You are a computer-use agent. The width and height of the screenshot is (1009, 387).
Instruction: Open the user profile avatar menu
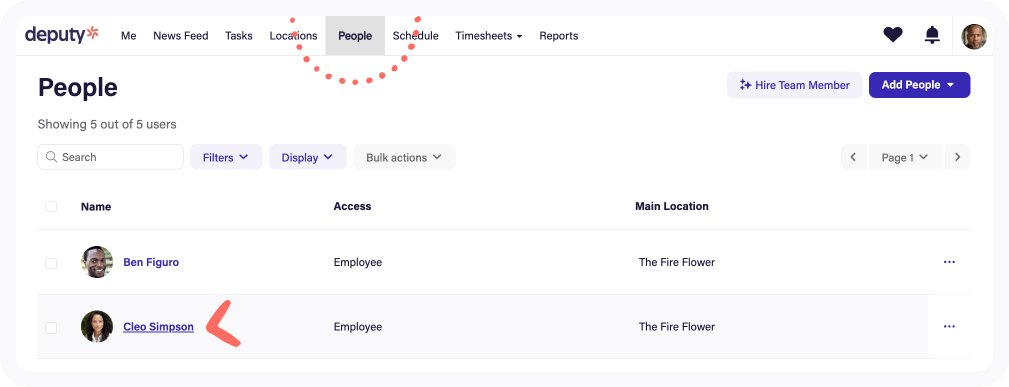(974, 37)
